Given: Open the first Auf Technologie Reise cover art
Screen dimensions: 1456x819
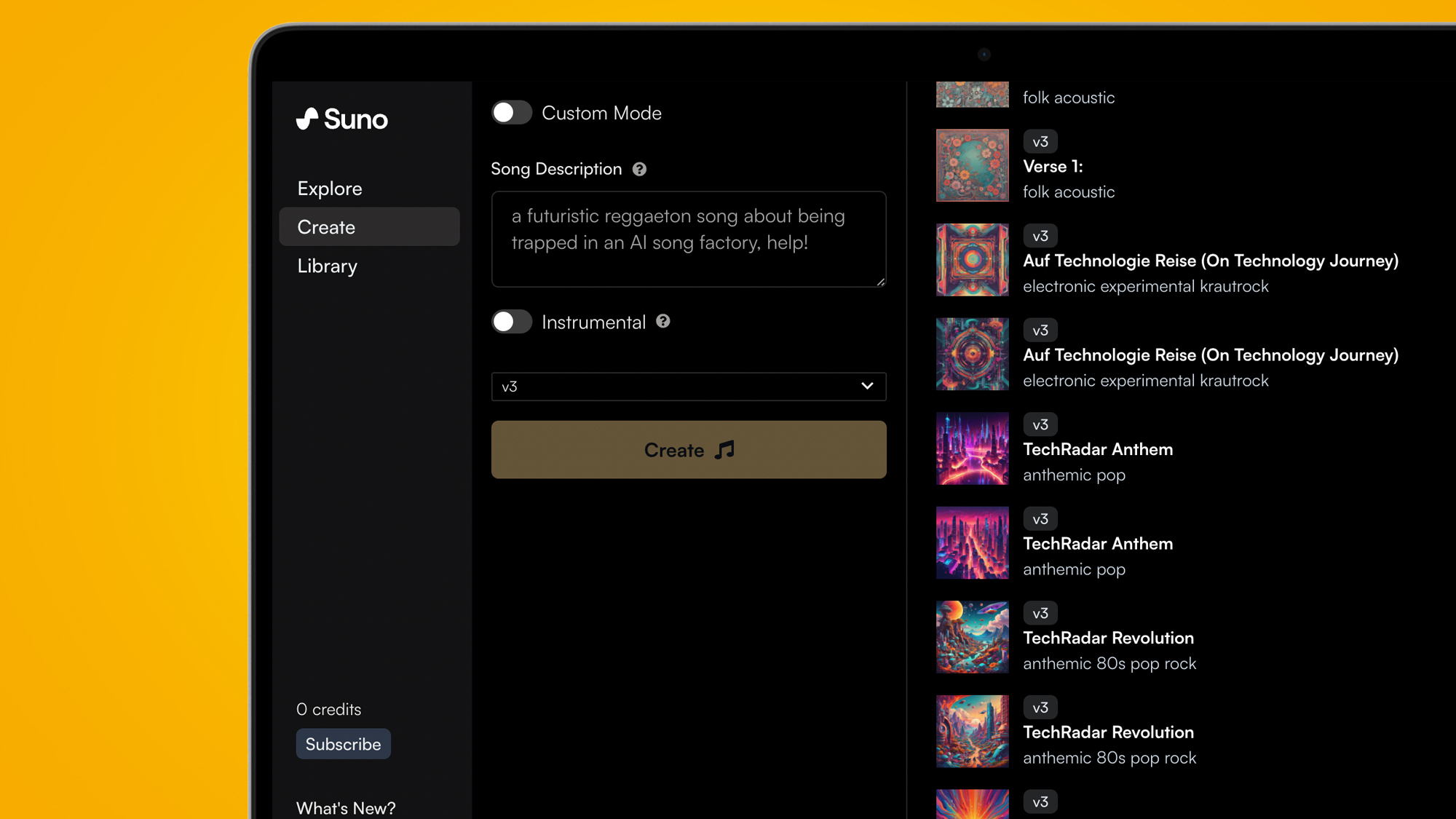Looking at the screenshot, I should coord(972,260).
